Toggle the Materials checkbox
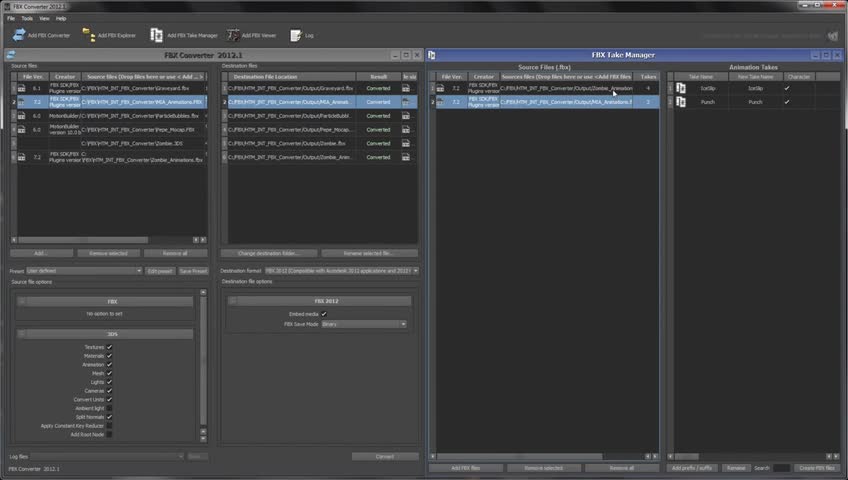Image resolution: width=848 pixels, height=480 pixels. (x=109, y=356)
